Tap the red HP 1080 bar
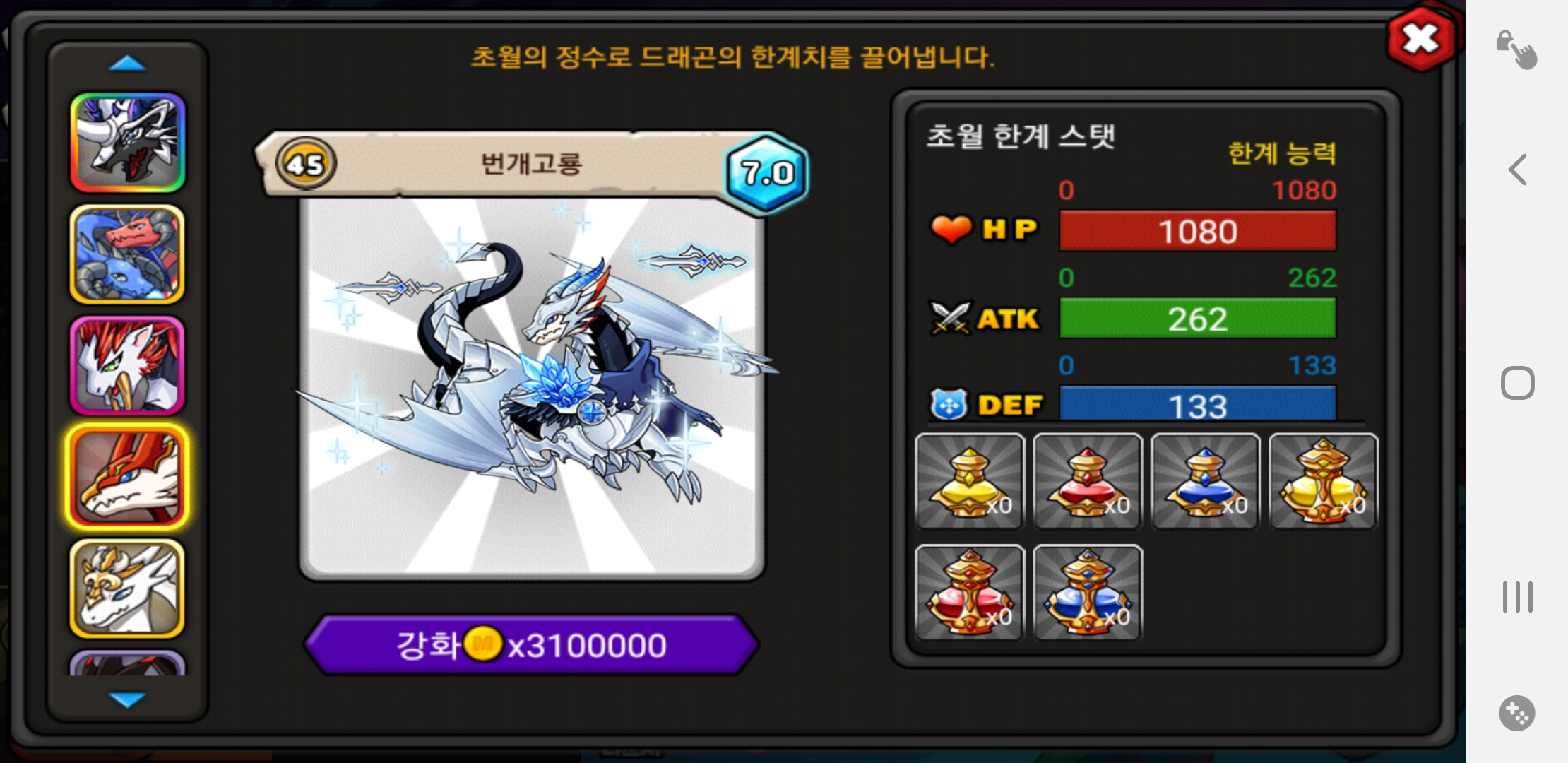Screen dimensions: 1568x763 pos(1198,231)
